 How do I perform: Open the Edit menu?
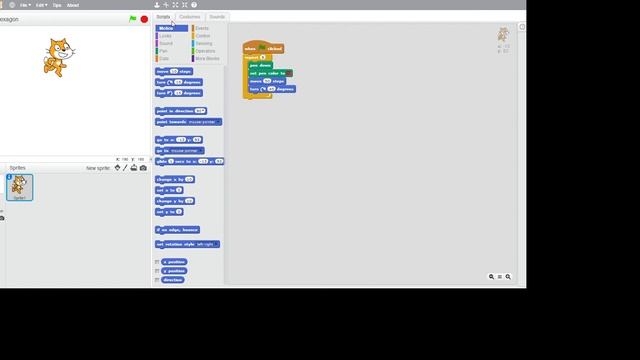point(41,5)
